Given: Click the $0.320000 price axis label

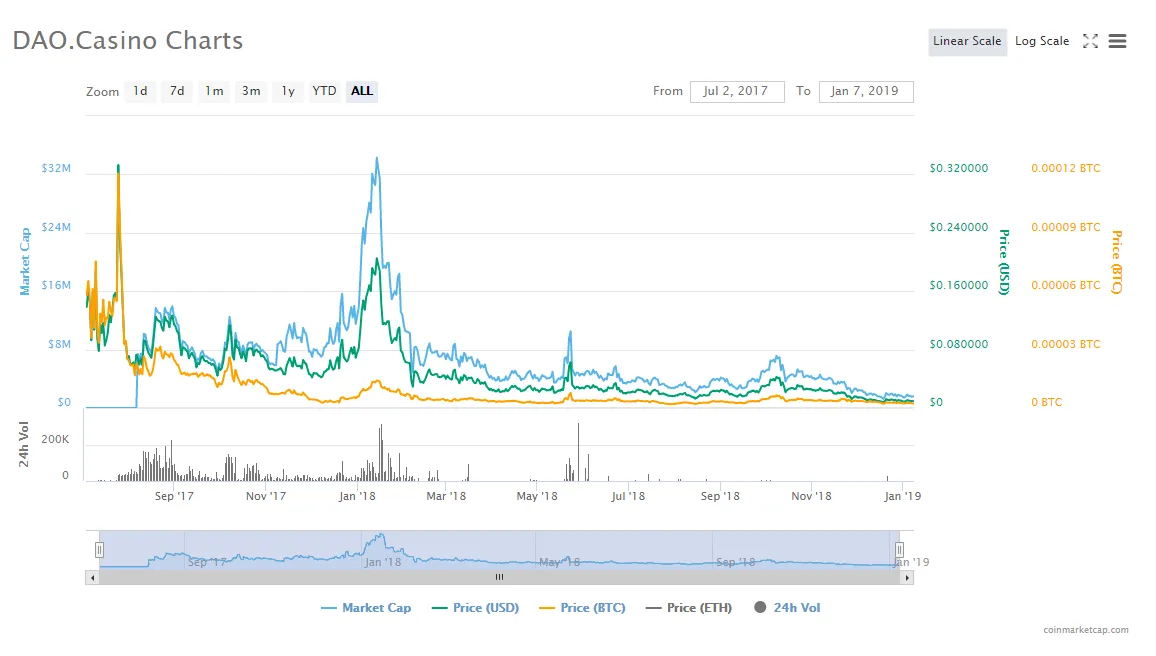Looking at the screenshot, I should click(958, 168).
